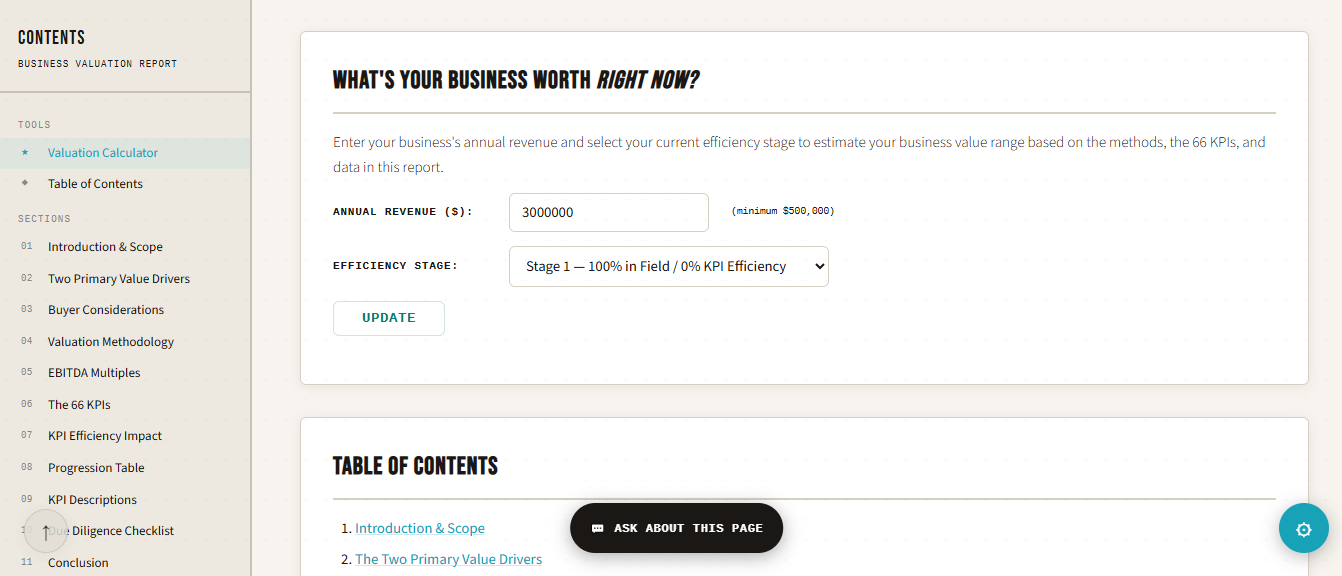Click the chat icon in Ask About This Page
This screenshot has height=576, width=1342.
pyautogui.click(x=597, y=528)
